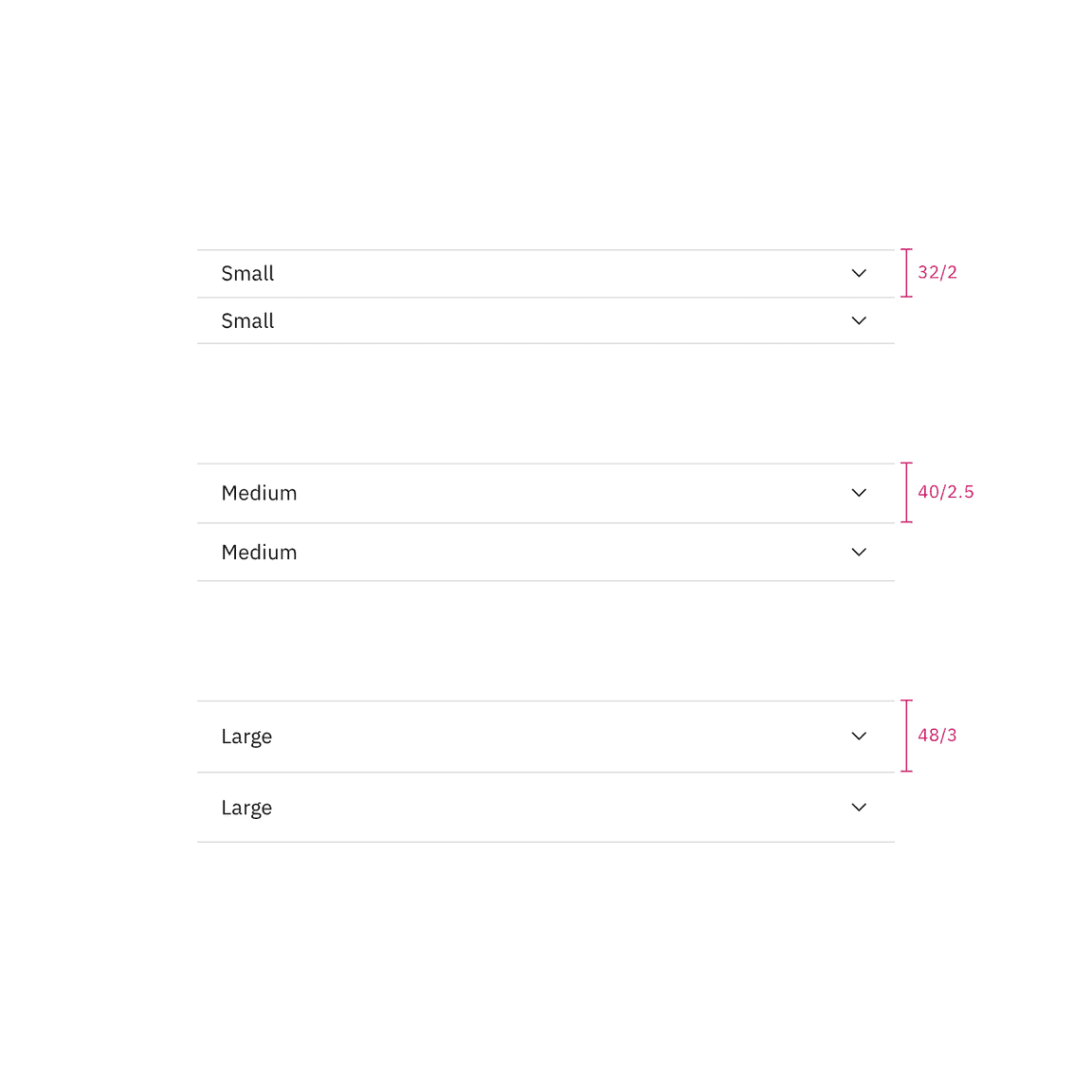Select the Small label text

point(247,273)
